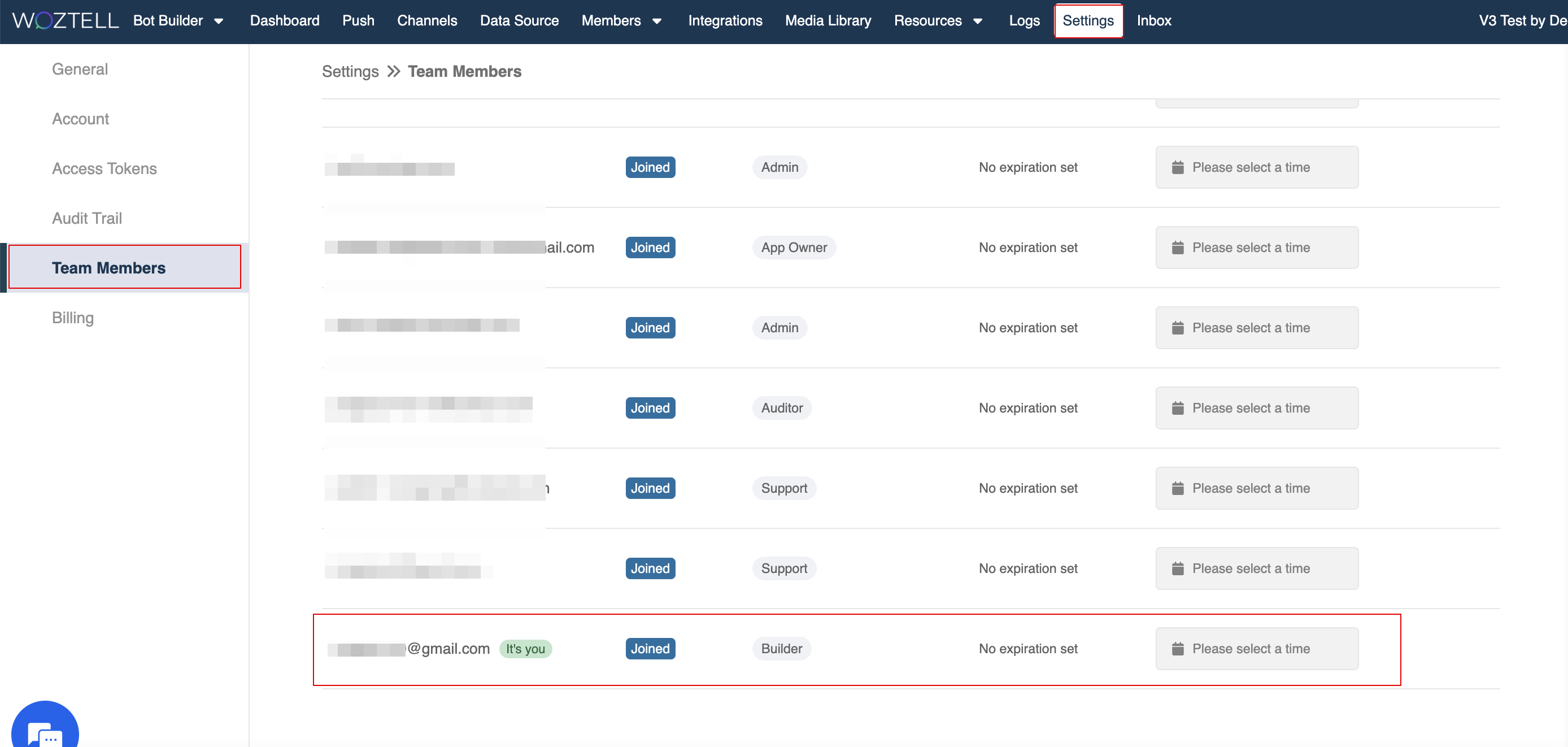Expand the Bot Builder dropdown arrow
1568x747 pixels.
pos(219,21)
